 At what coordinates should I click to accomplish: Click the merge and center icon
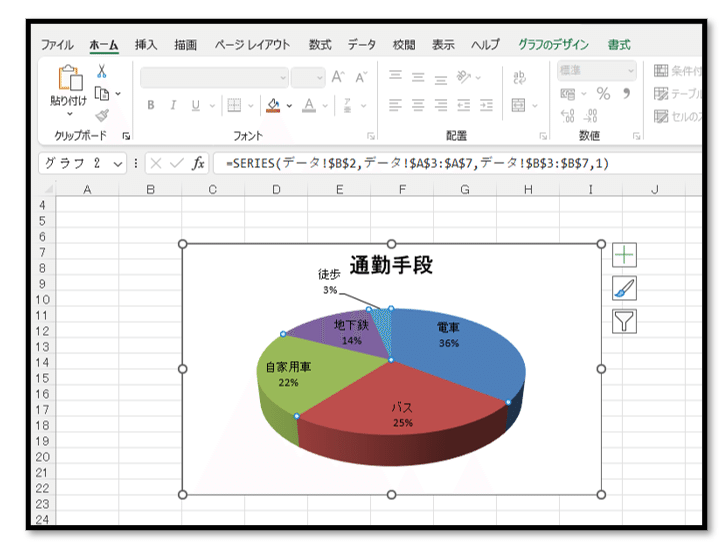(518, 105)
